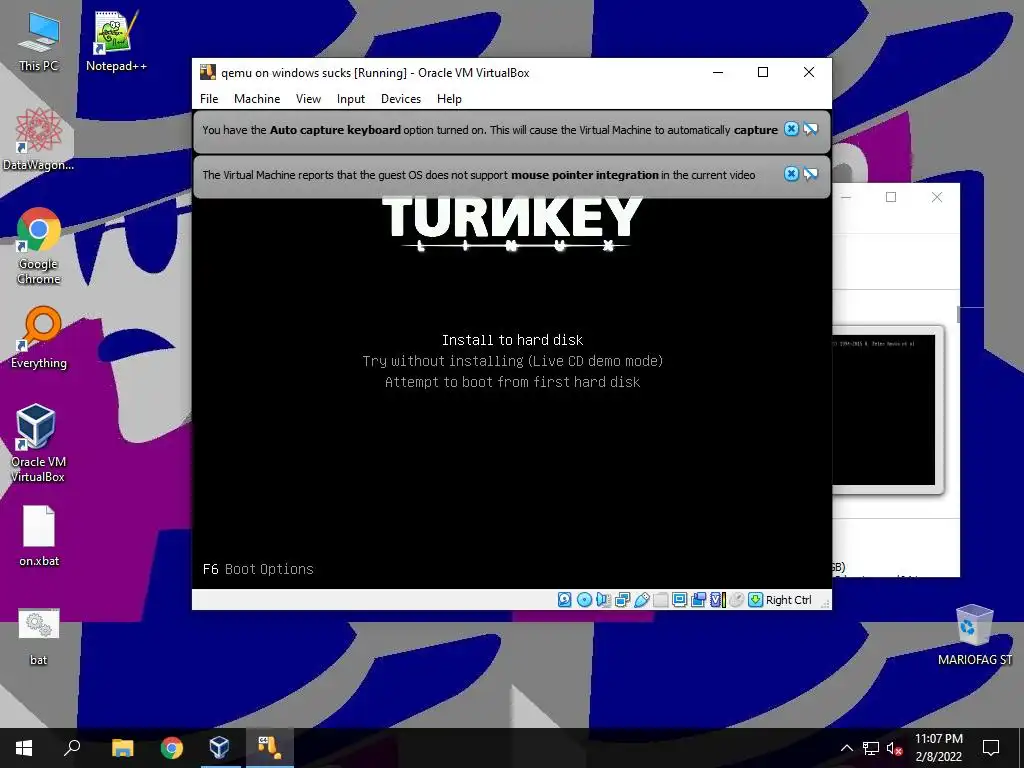Screen dimensions: 1024x768
Task: Select Notepad++ desktop shortcut
Action: [116, 41]
